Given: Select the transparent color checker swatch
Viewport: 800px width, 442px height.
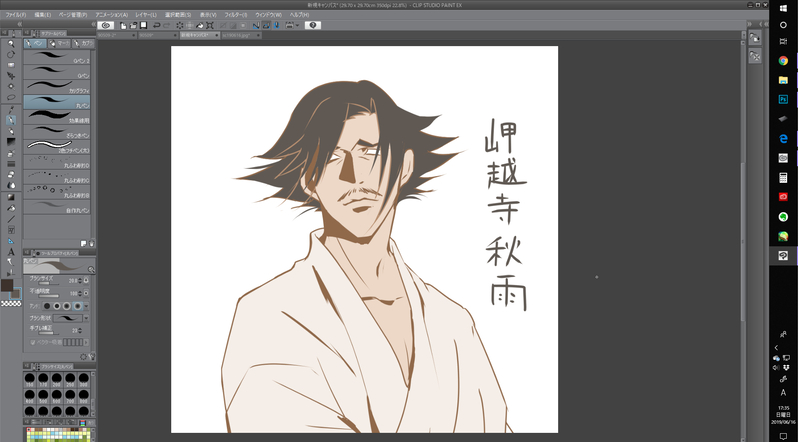Looking at the screenshot, I should coord(11,304).
